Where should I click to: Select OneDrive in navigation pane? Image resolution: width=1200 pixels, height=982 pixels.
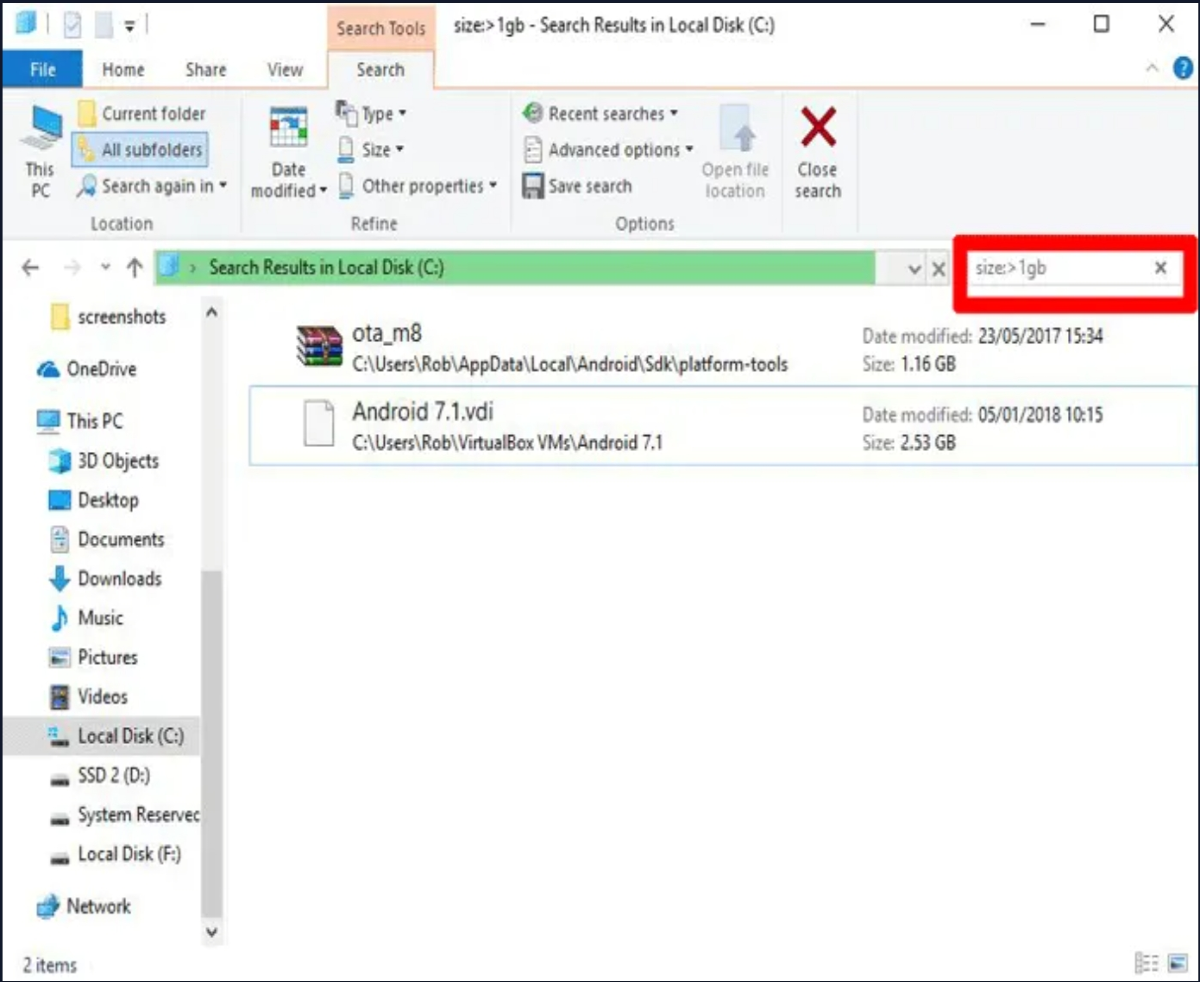[86, 369]
